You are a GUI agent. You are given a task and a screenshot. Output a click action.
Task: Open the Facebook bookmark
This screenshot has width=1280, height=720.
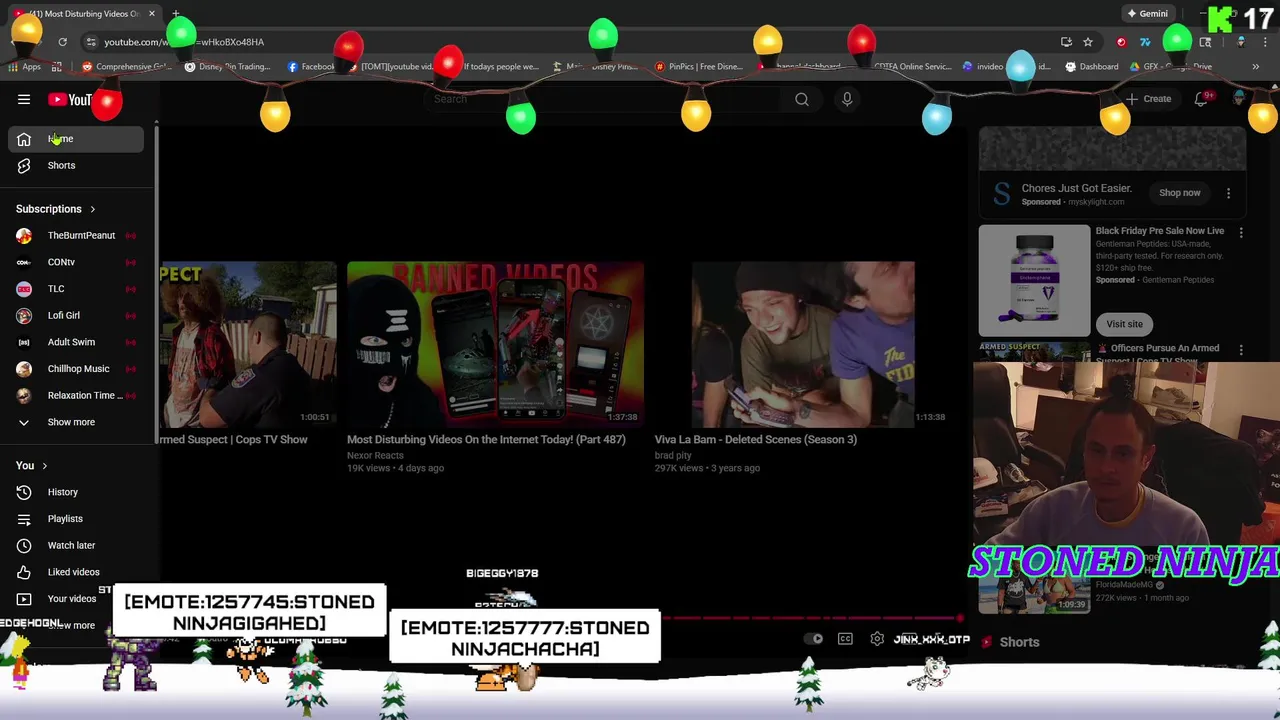(311, 67)
